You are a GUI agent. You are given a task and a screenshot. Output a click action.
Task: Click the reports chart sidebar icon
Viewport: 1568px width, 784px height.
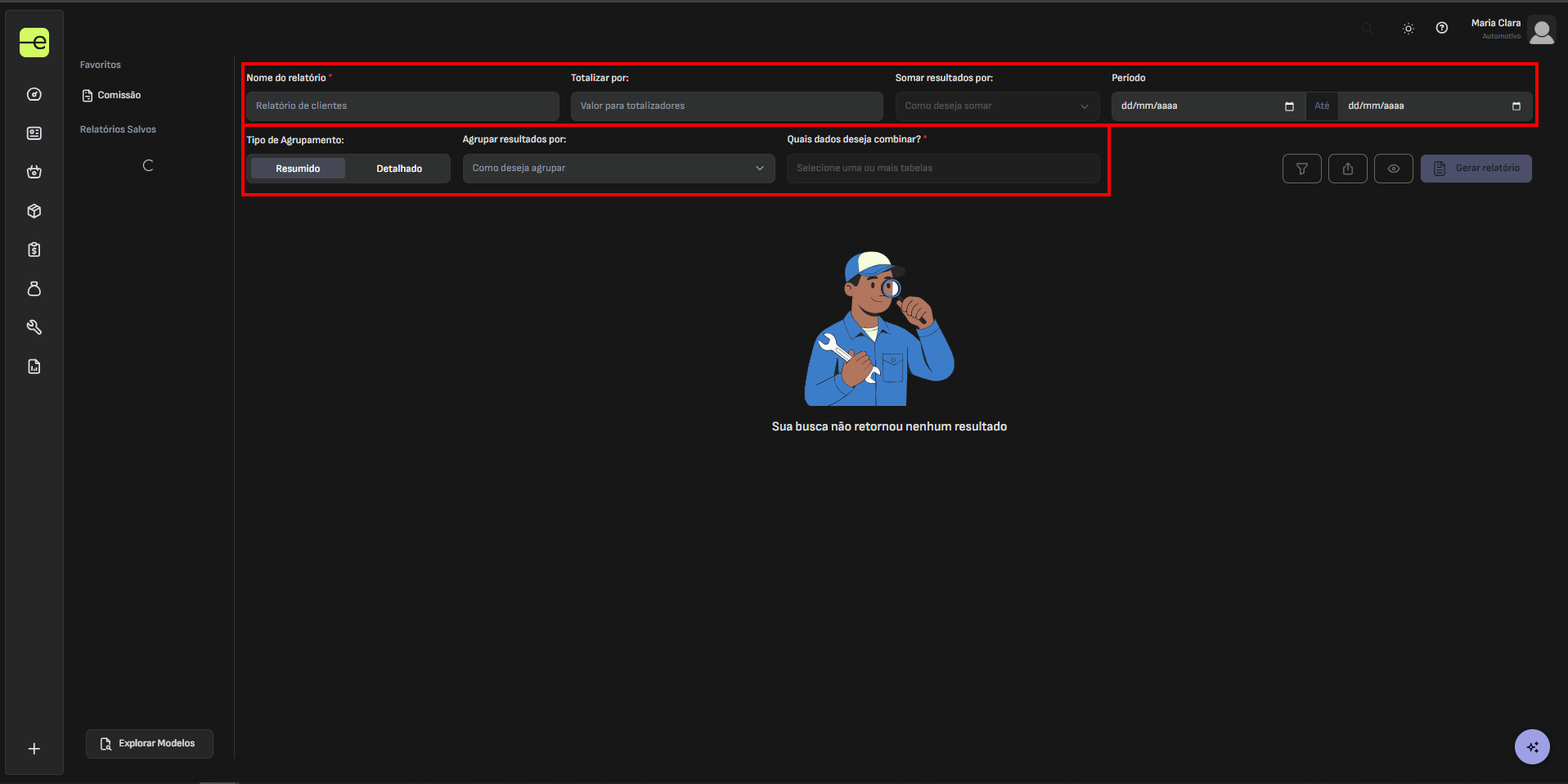click(34, 367)
